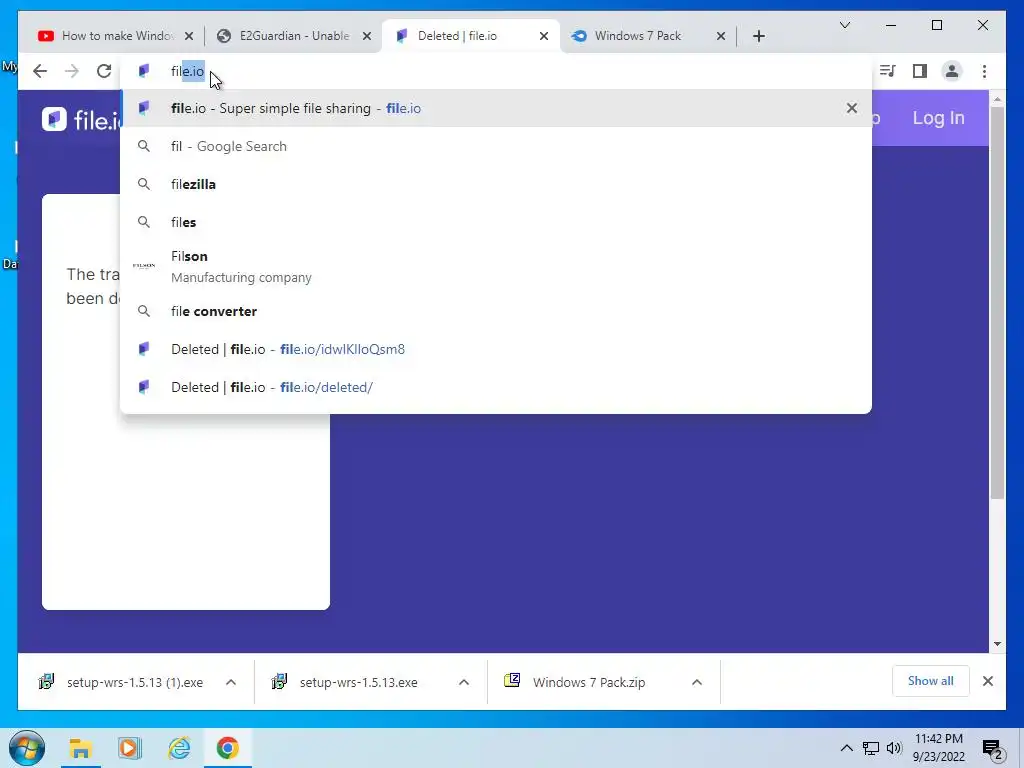Select the files search suggestion
Image resolution: width=1024 pixels, height=768 pixels.
[x=496, y=222]
